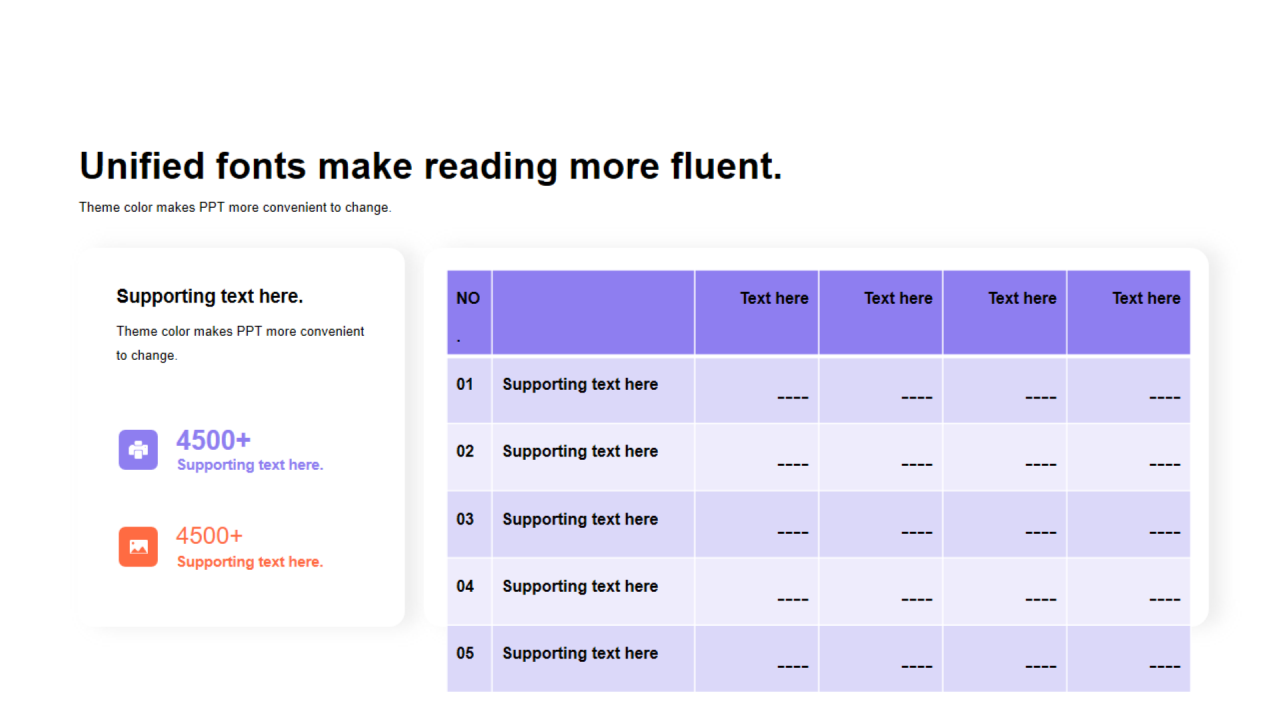Click the leftmost 'Text here' column header
Viewport: 1280px width, 720px height.
[773, 298]
